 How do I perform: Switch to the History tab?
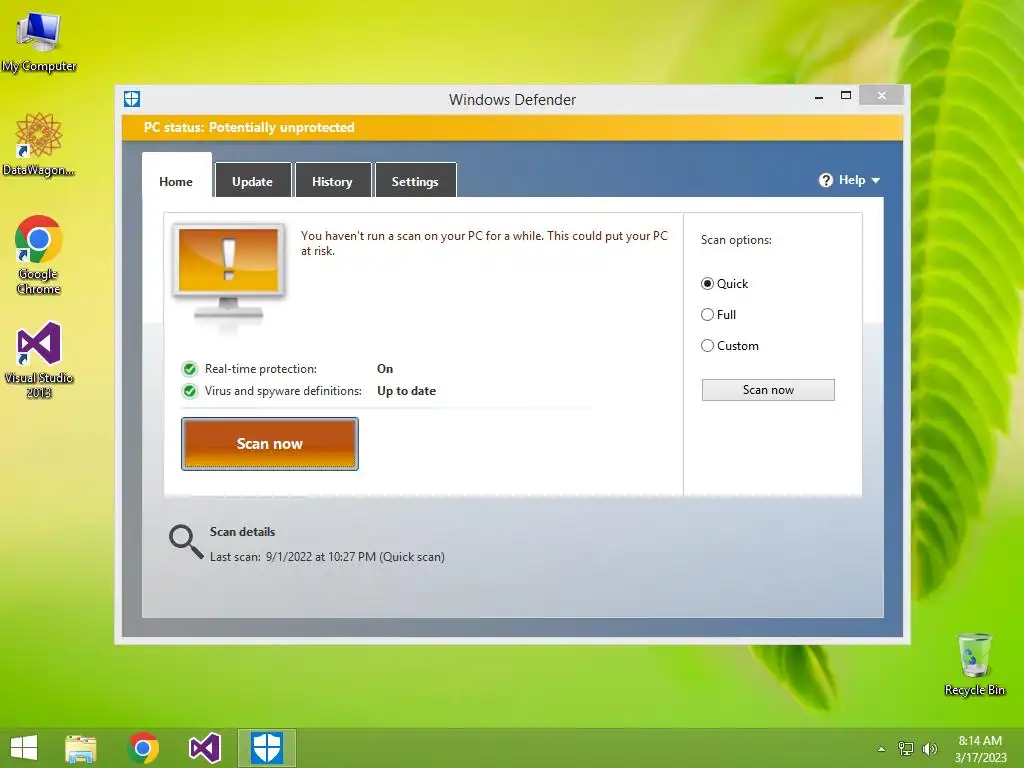[332, 182]
